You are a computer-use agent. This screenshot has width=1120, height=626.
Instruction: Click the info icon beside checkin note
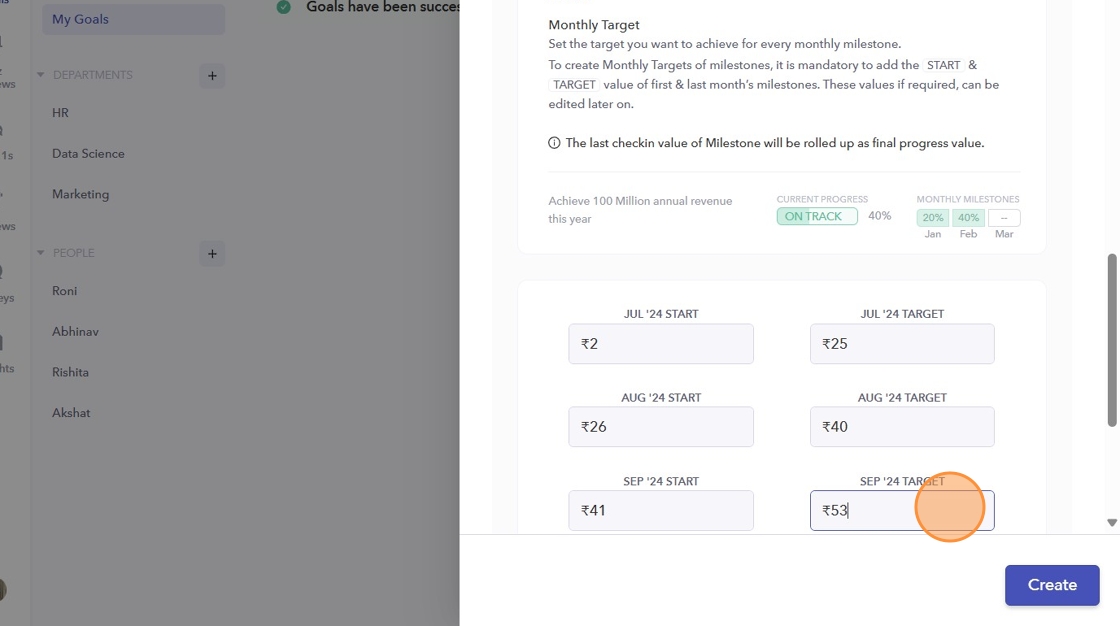click(x=554, y=143)
